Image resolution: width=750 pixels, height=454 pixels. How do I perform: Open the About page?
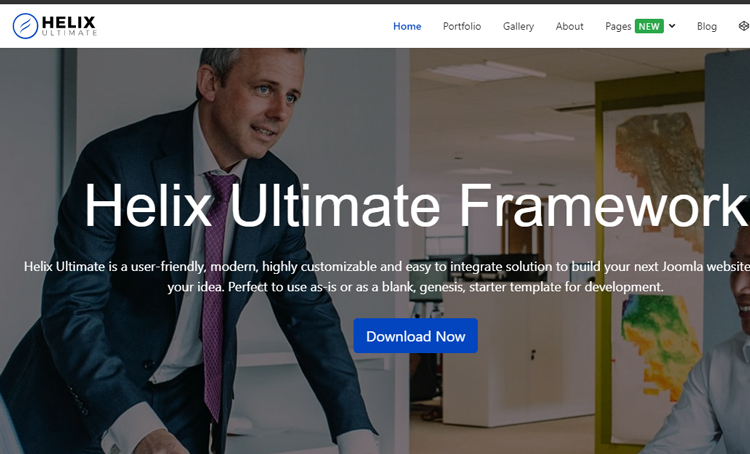coord(569,26)
